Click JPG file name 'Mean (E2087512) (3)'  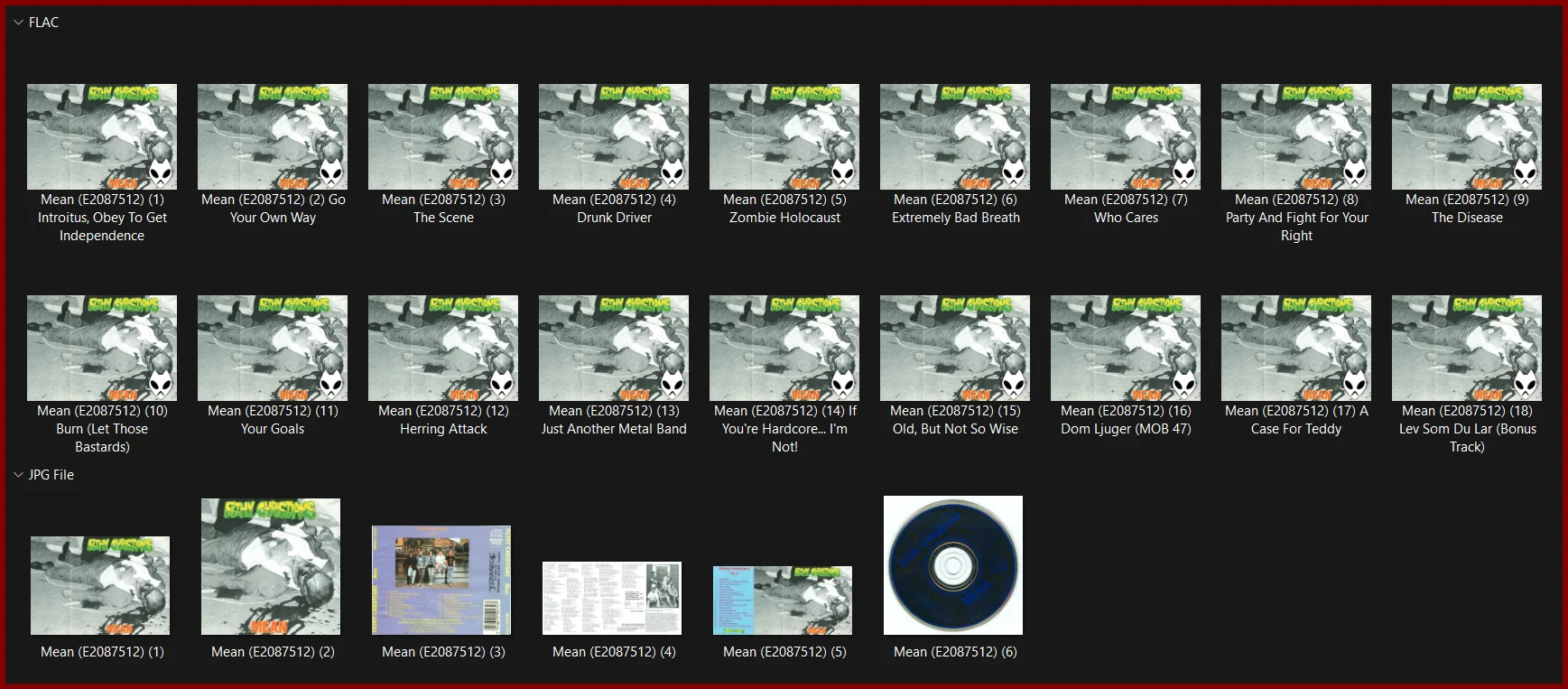(x=443, y=652)
